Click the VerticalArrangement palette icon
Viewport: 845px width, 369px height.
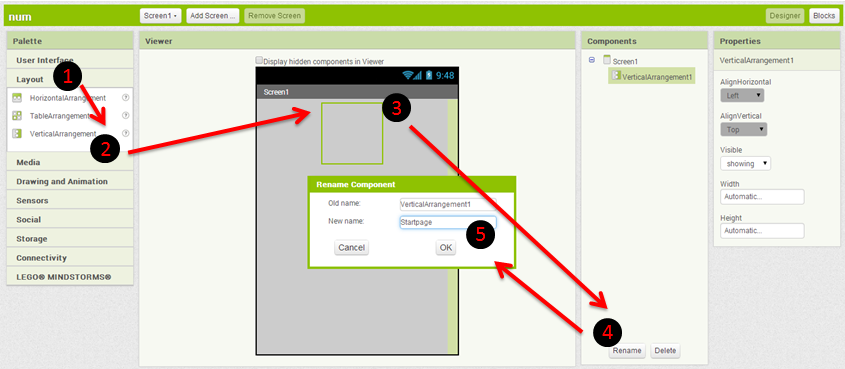17,133
